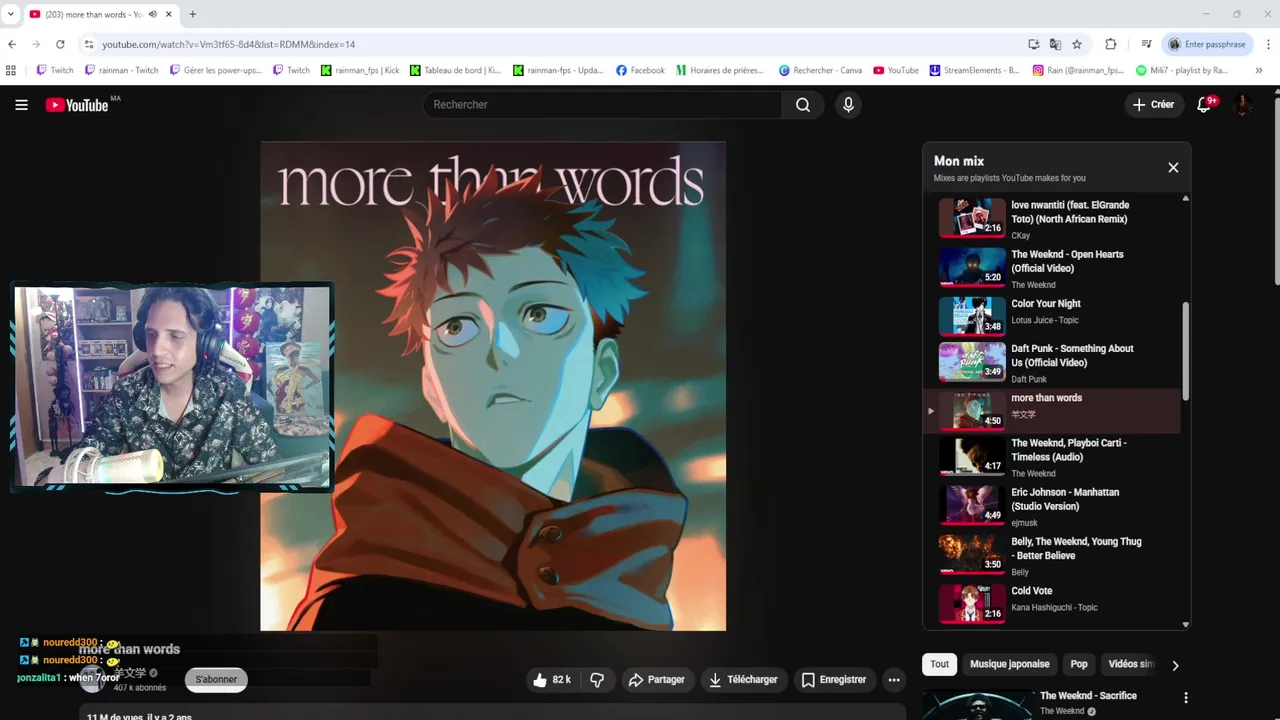
Task: Bookmark this page with star icon
Action: click(x=1077, y=44)
